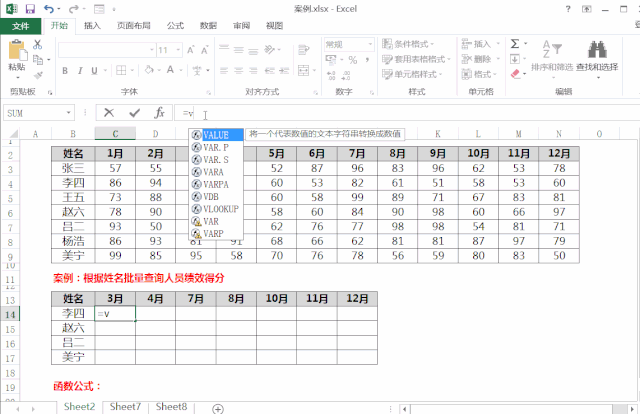Open the 文件 File tab
The width and height of the screenshot is (640, 414).
click(x=20, y=26)
